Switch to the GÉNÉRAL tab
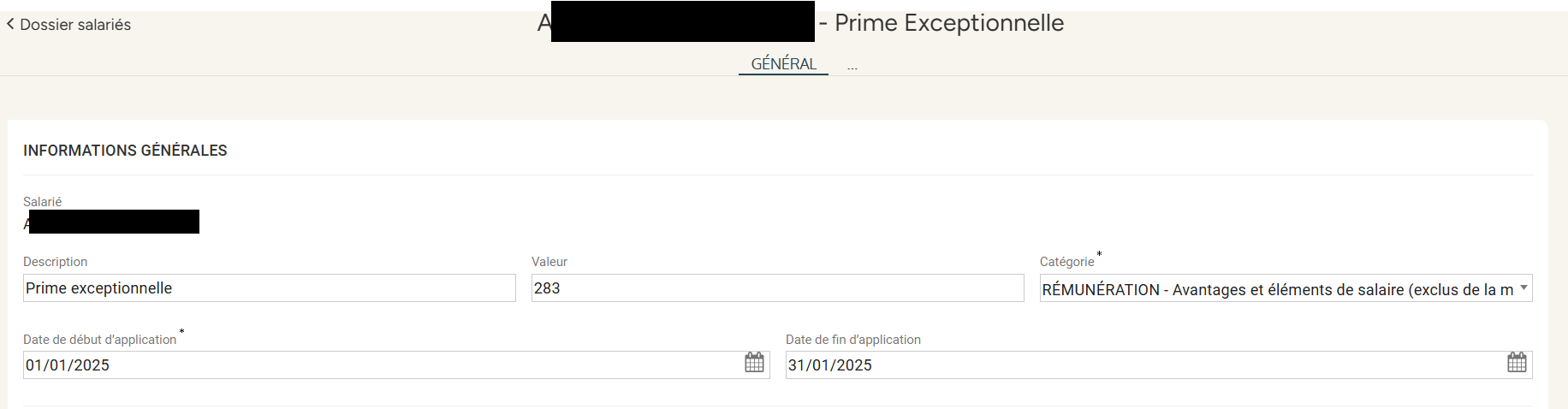1568x409 pixels. (x=783, y=64)
